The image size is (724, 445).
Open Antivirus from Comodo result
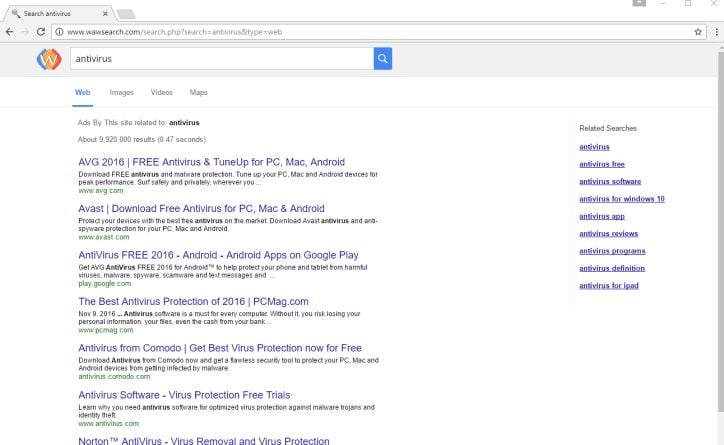pyautogui.click(x=220, y=348)
